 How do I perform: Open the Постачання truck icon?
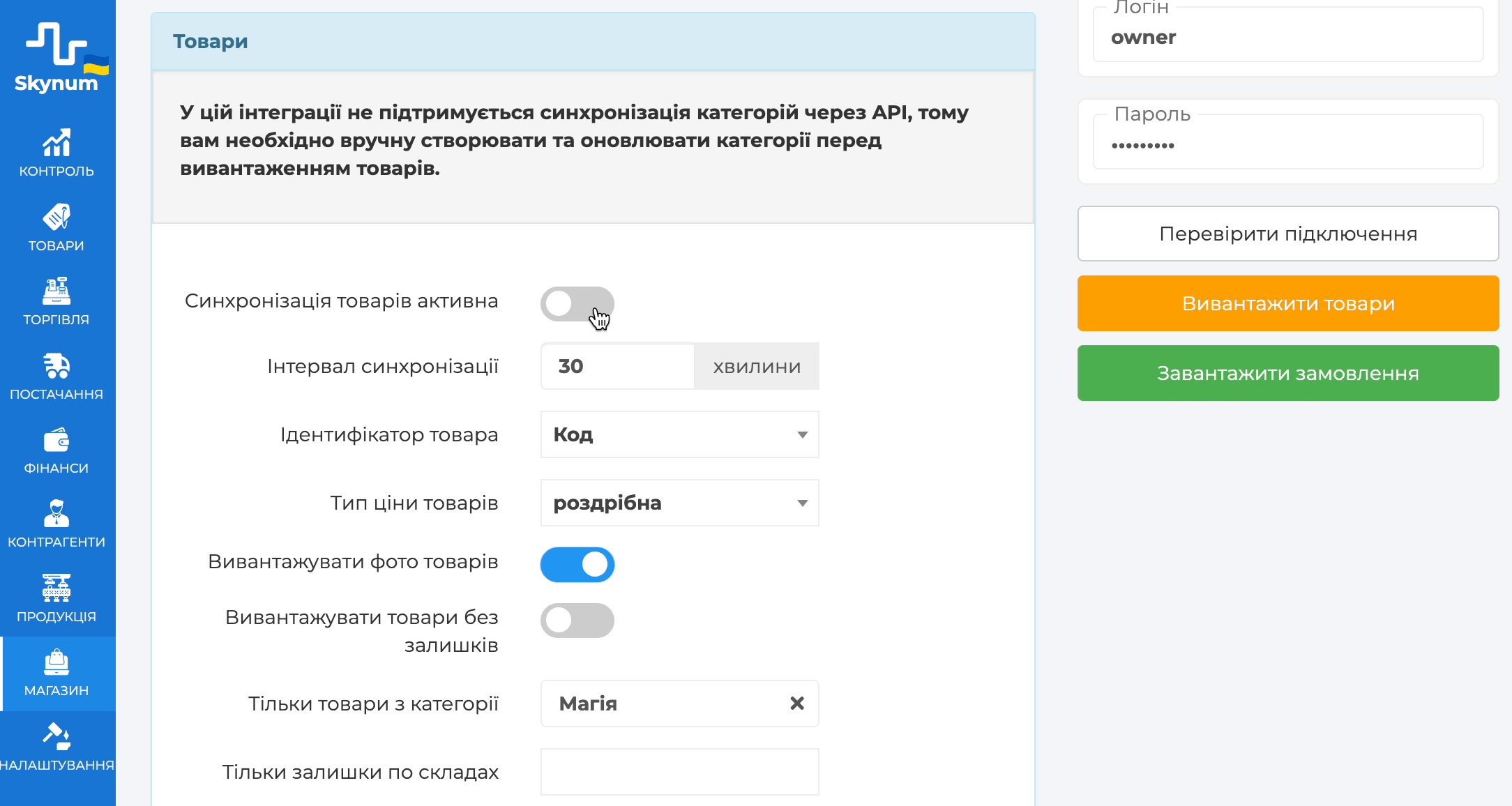coord(56,365)
